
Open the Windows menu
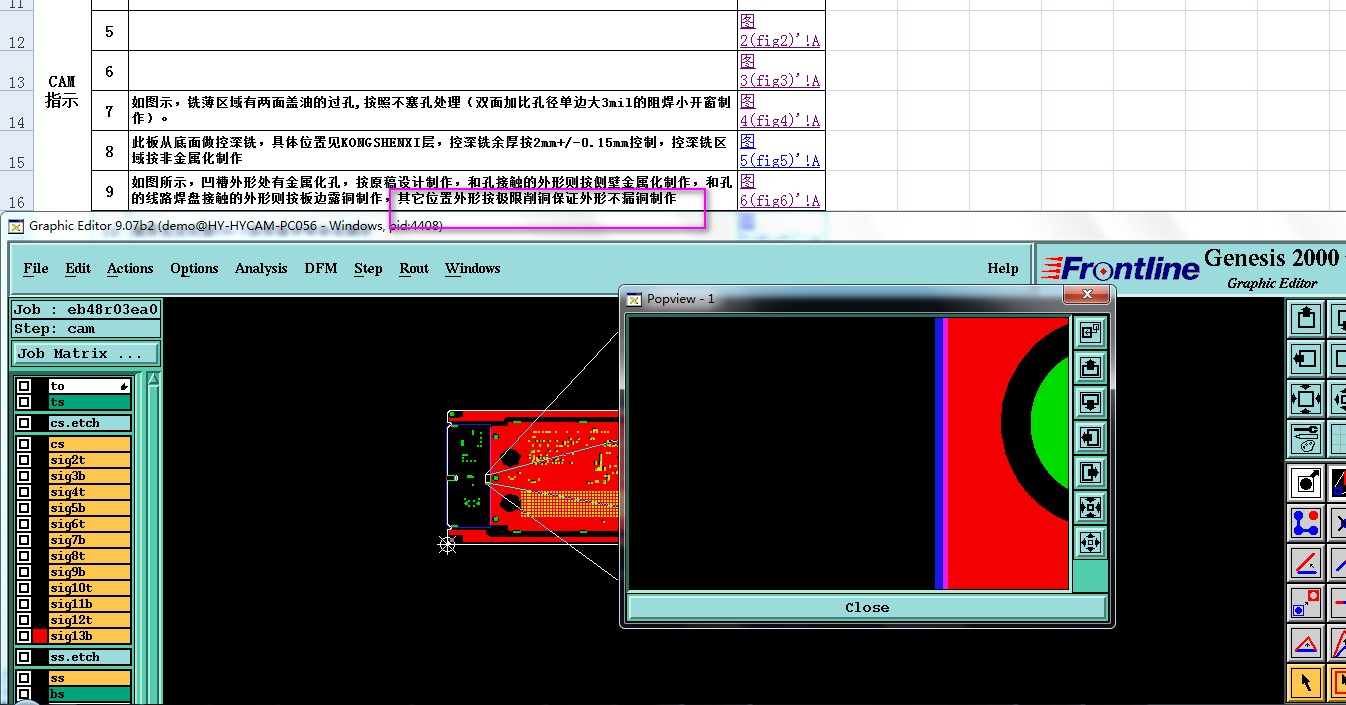[472, 268]
